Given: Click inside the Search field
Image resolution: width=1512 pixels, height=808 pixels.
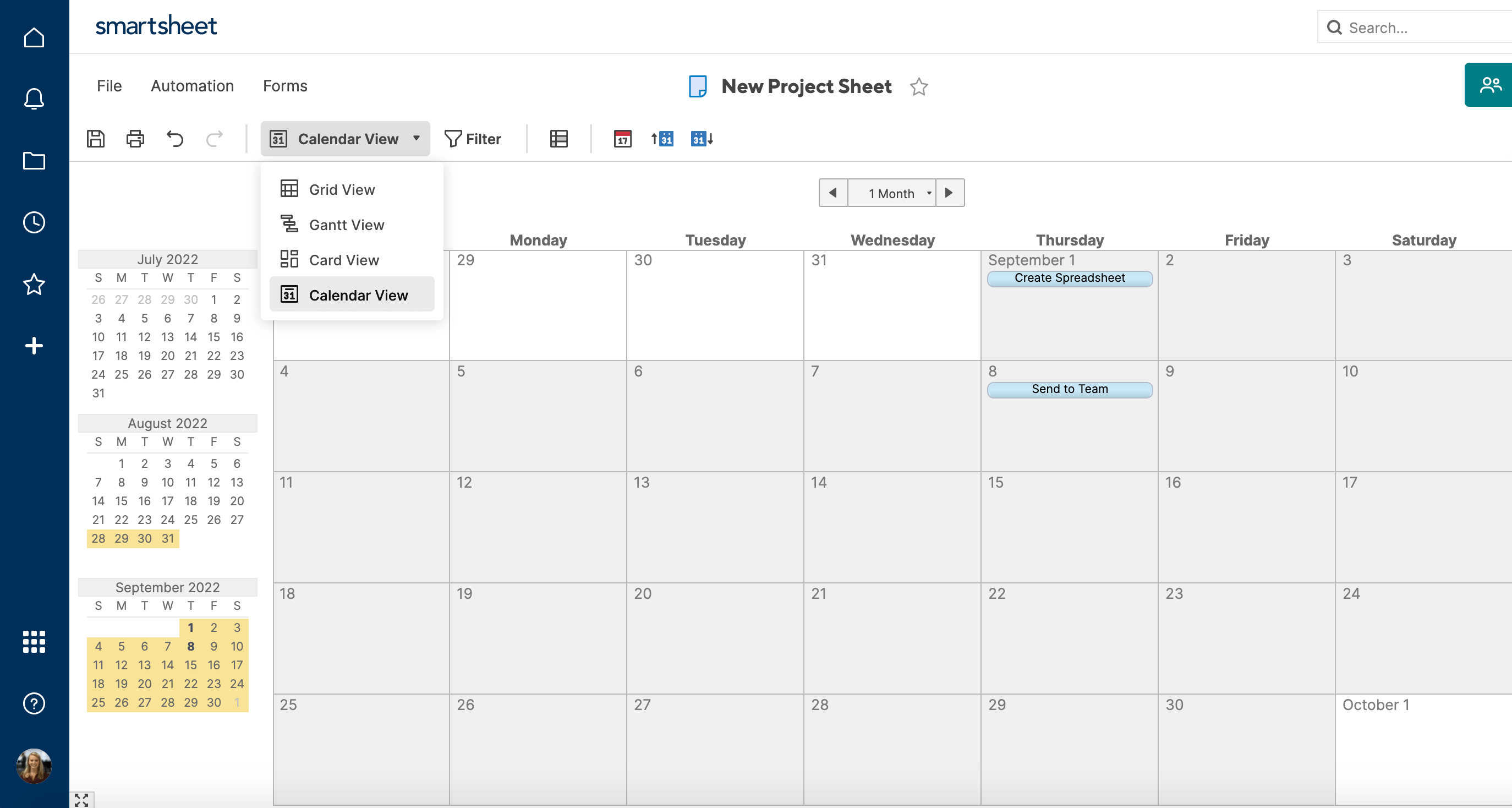Looking at the screenshot, I should point(1421,28).
